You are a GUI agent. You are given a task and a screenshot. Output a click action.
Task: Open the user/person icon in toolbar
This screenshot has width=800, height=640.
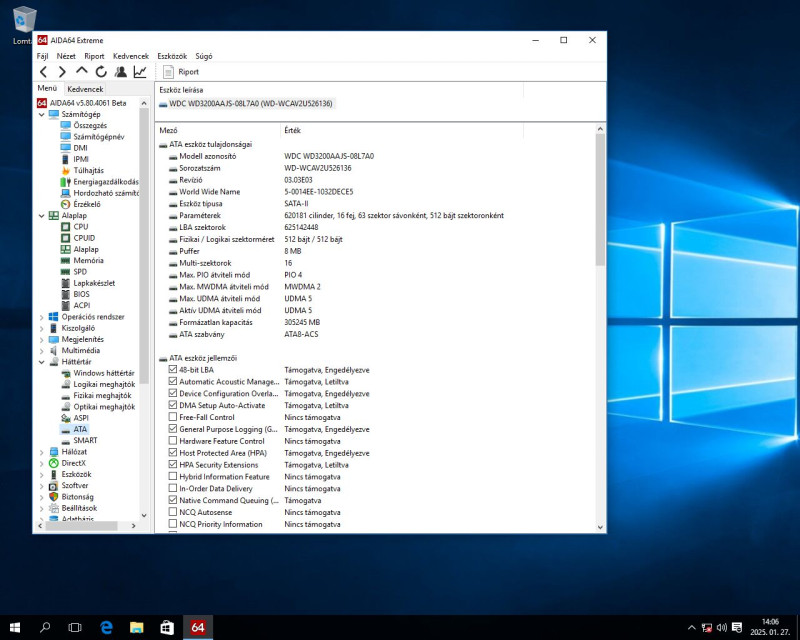[x=120, y=72]
